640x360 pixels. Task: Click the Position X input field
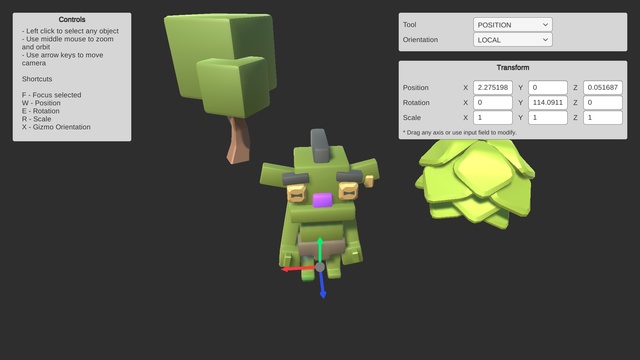click(493, 87)
